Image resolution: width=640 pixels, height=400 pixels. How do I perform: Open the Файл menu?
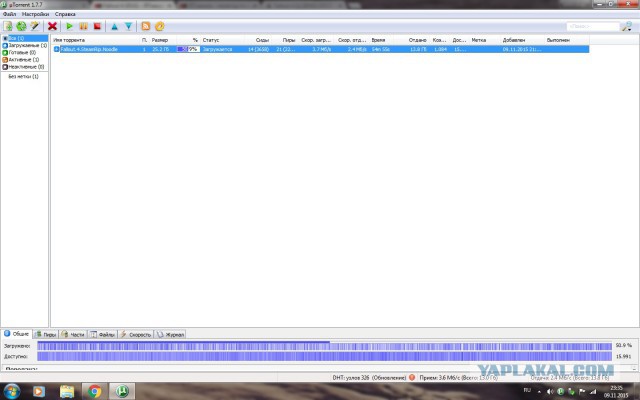(x=9, y=14)
